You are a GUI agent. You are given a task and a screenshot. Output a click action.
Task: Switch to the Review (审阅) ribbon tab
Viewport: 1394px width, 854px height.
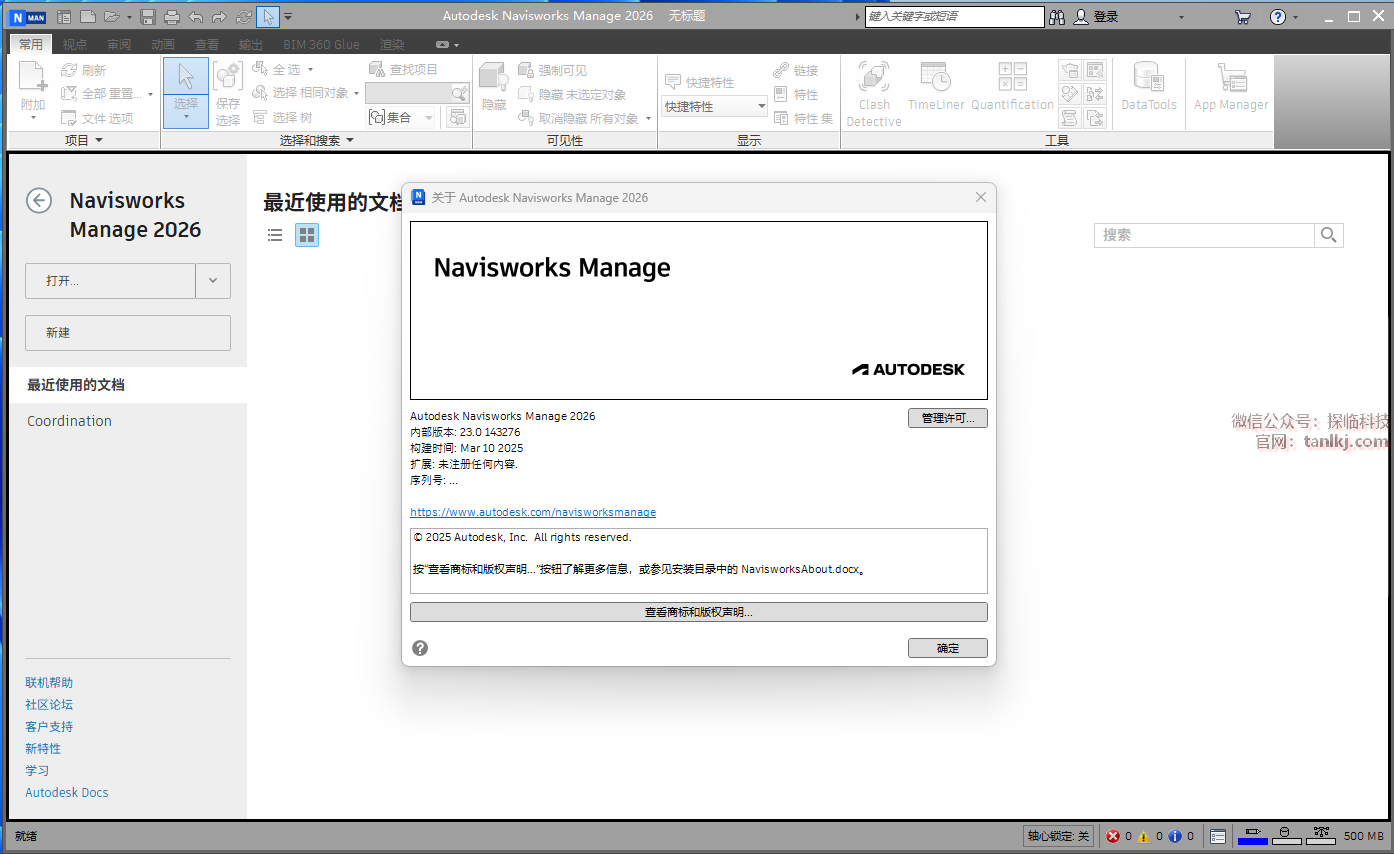click(119, 44)
